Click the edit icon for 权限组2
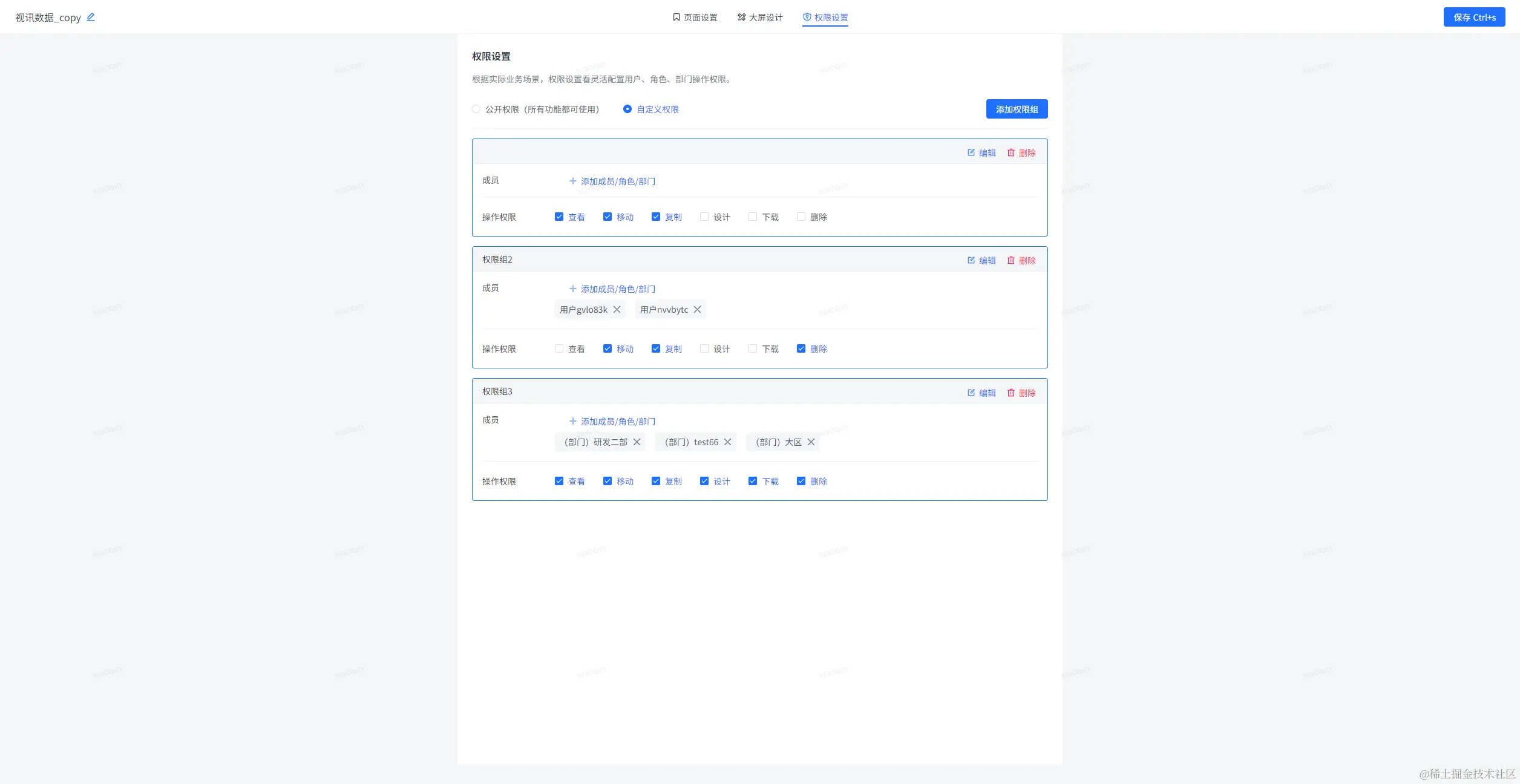The image size is (1520, 784). (x=971, y=260)
